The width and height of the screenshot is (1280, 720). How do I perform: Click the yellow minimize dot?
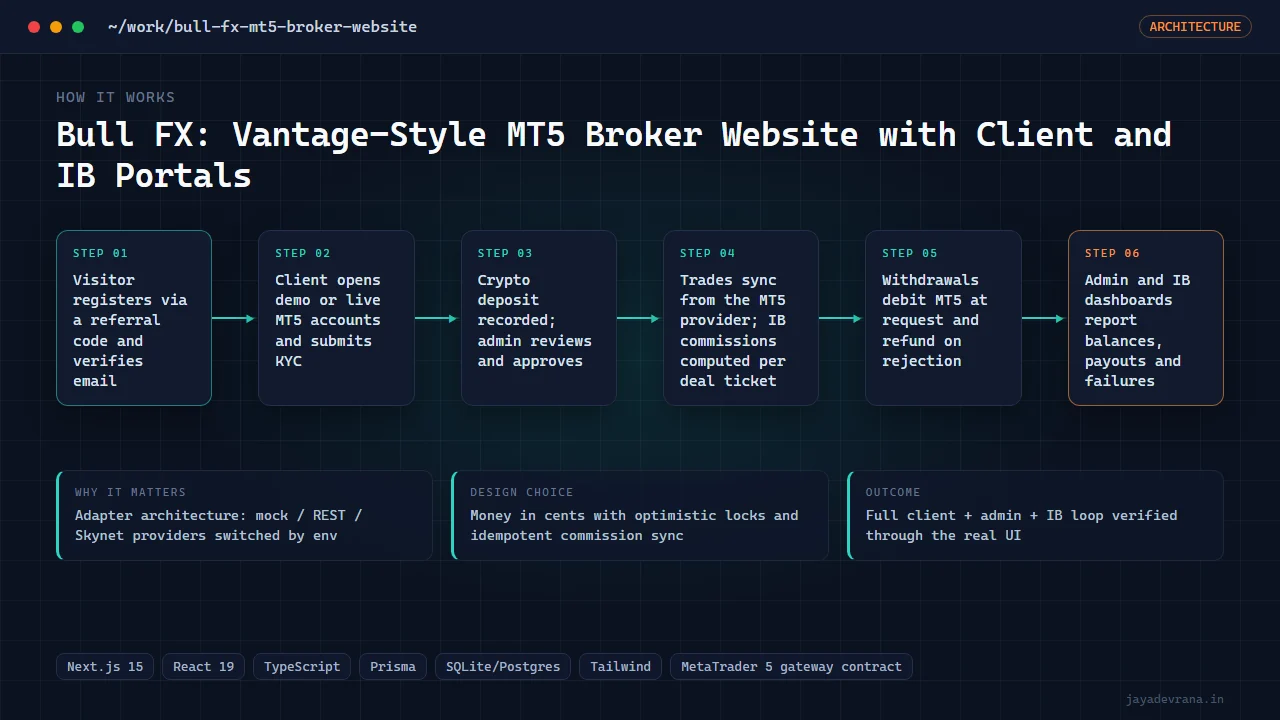[x=56, y=27]
